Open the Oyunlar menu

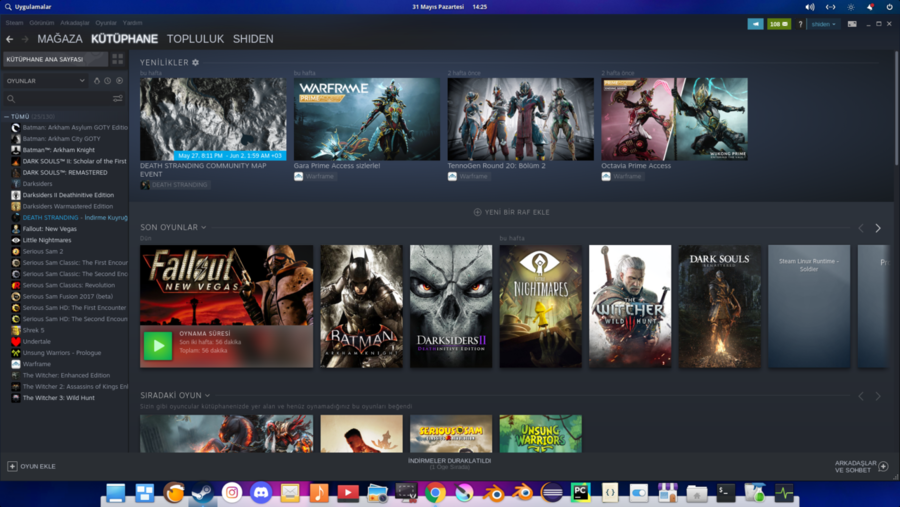[106, 23]
